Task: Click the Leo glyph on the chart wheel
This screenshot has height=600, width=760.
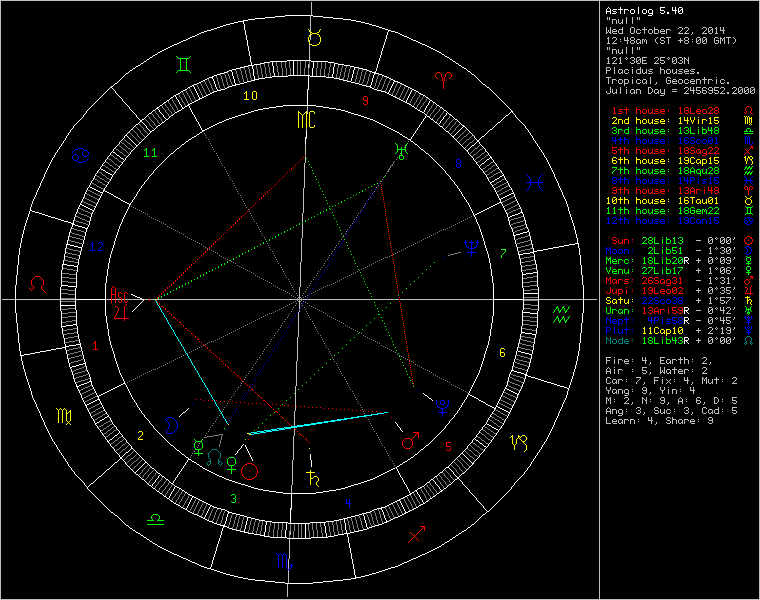Action: (x=37, y=284)
